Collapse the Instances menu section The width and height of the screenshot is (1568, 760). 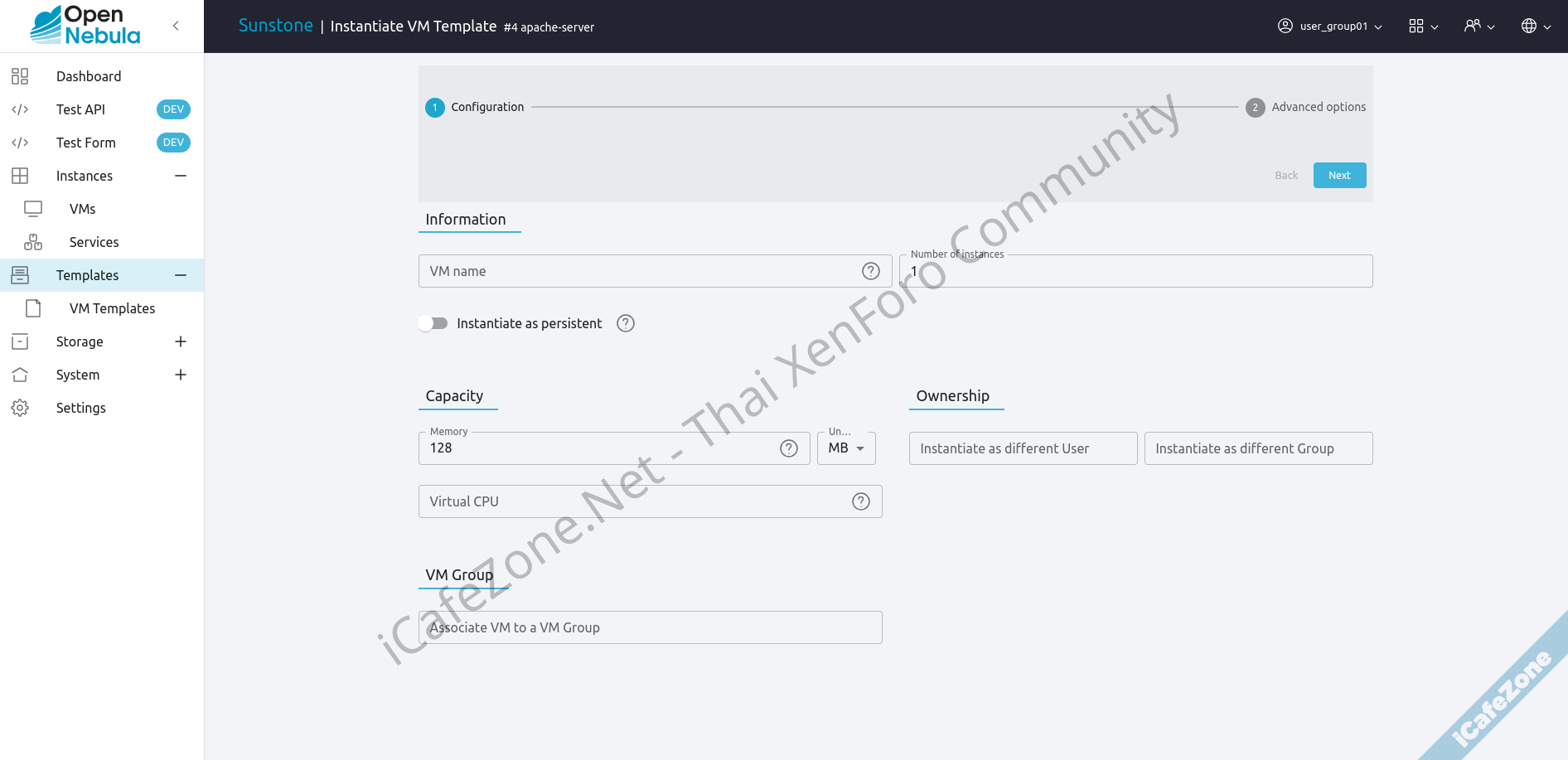[x=181, y=176]
